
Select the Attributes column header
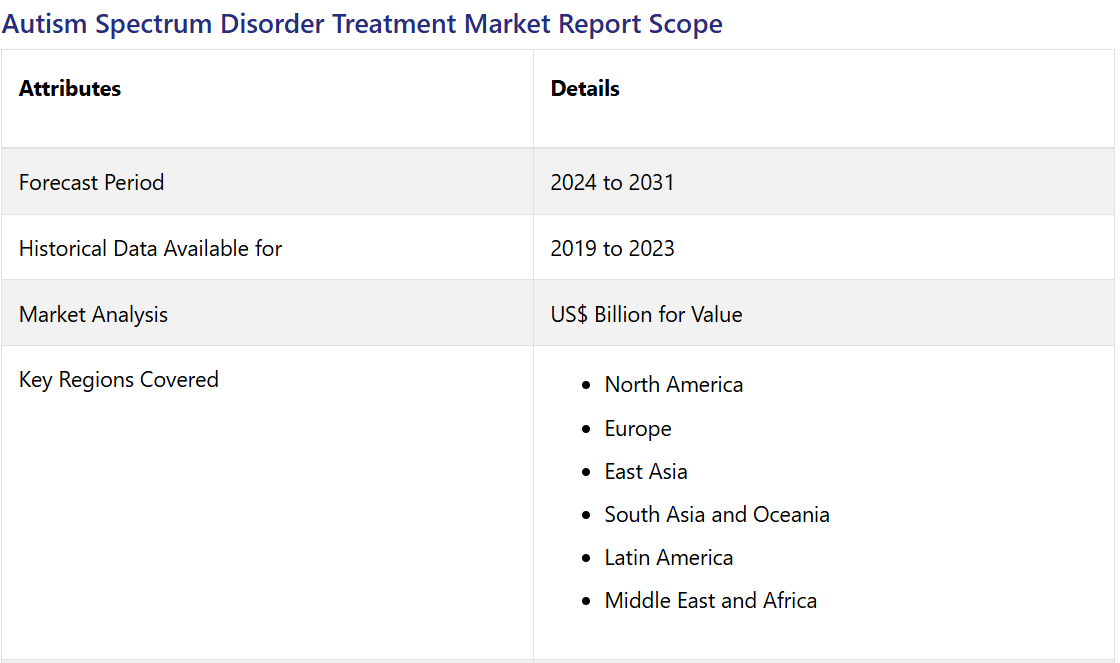click(x=70, y=89)
